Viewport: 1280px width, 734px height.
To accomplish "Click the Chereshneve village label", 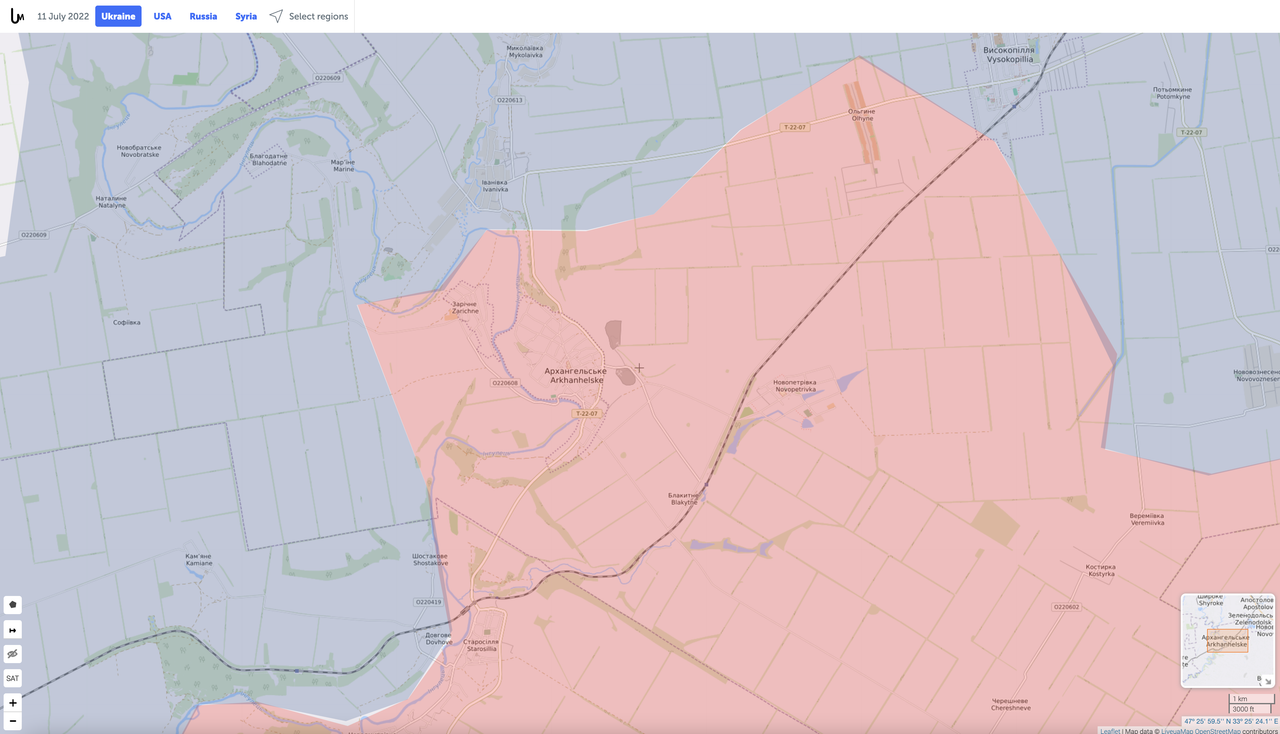I will [1009, 704].
